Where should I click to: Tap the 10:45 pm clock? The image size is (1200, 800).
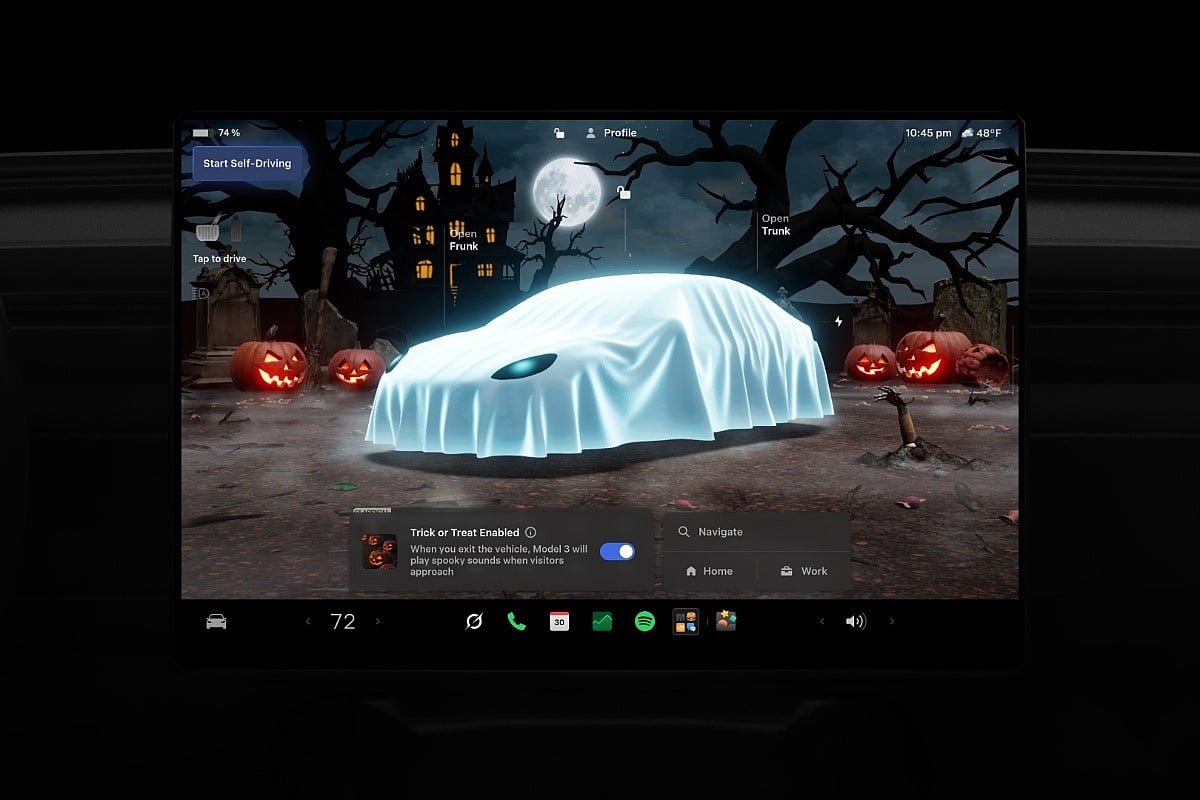click(928, 133)
